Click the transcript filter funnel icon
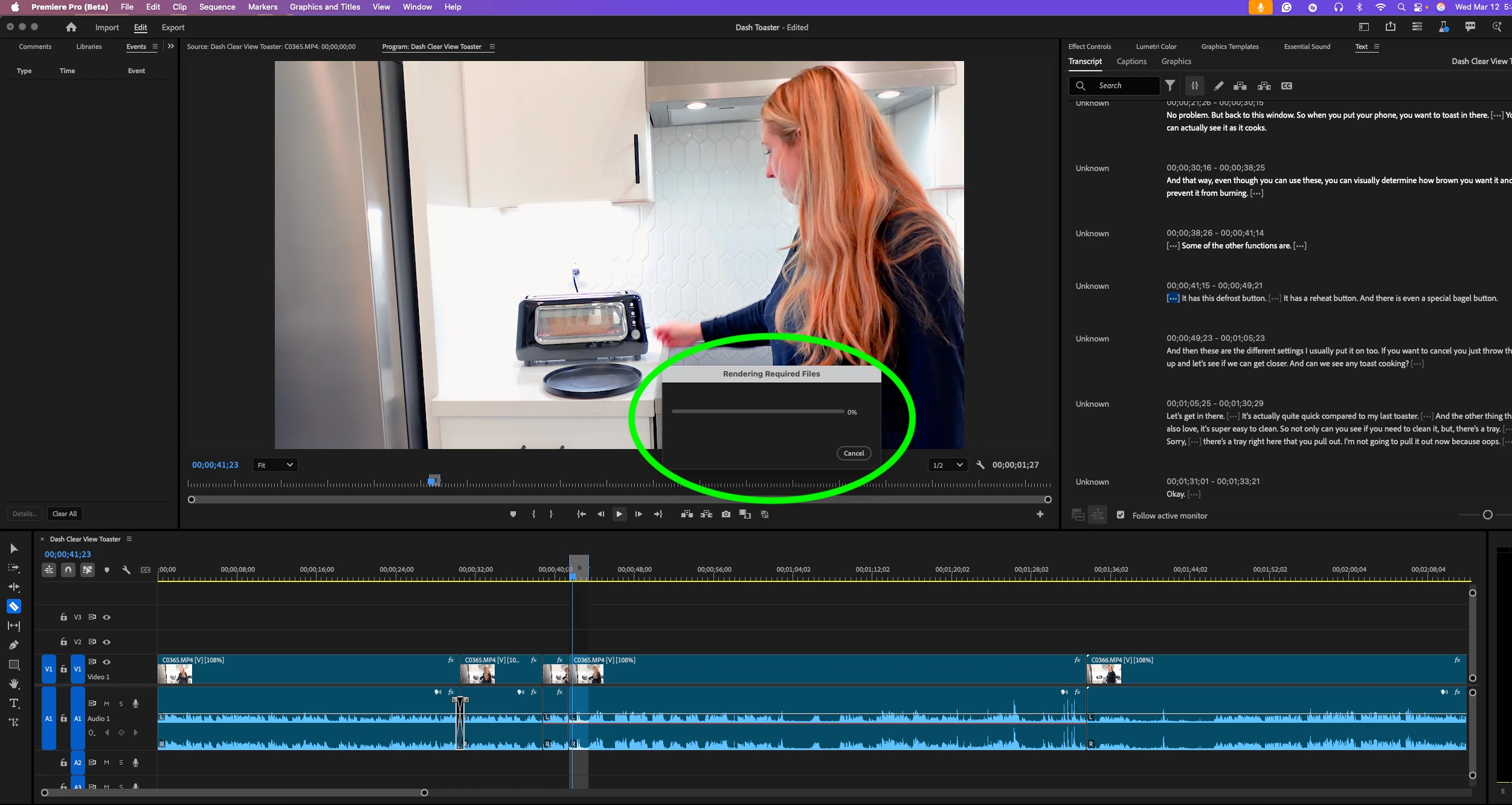The height and width of the screenshot is (805, 1512). point(1170,86)
